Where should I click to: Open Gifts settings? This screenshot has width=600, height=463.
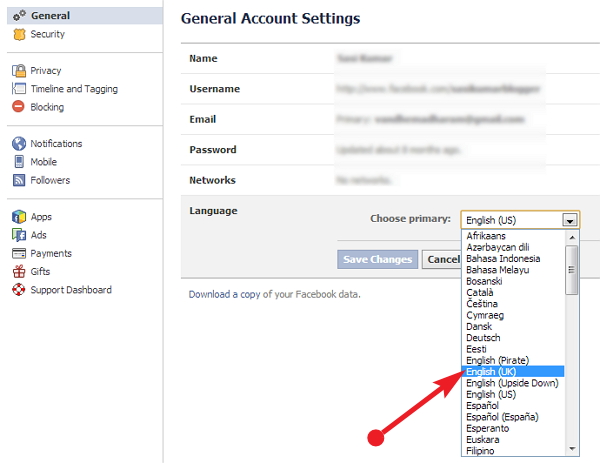40,271
